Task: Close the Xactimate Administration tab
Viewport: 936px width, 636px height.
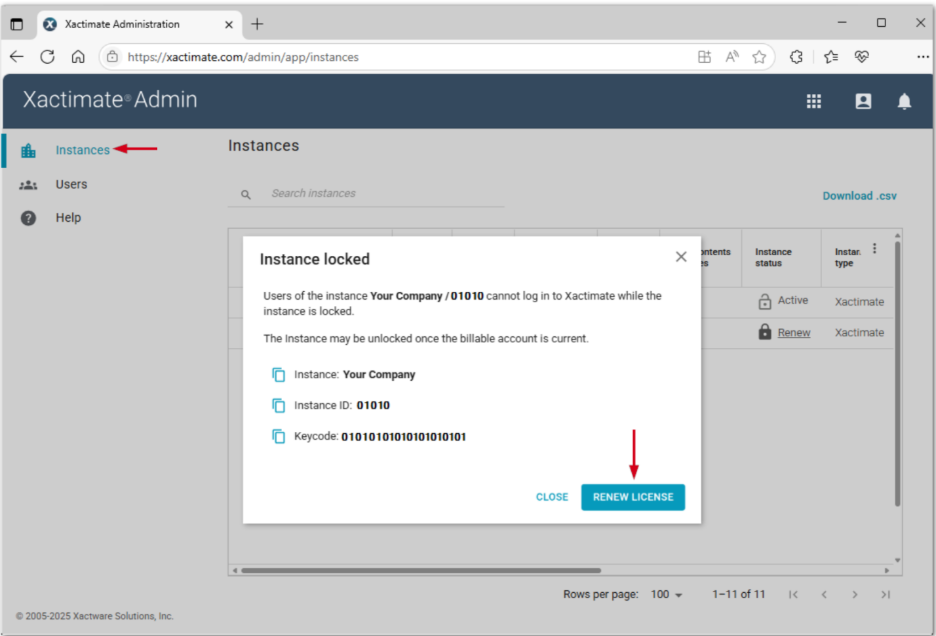Action: (229, 24)
